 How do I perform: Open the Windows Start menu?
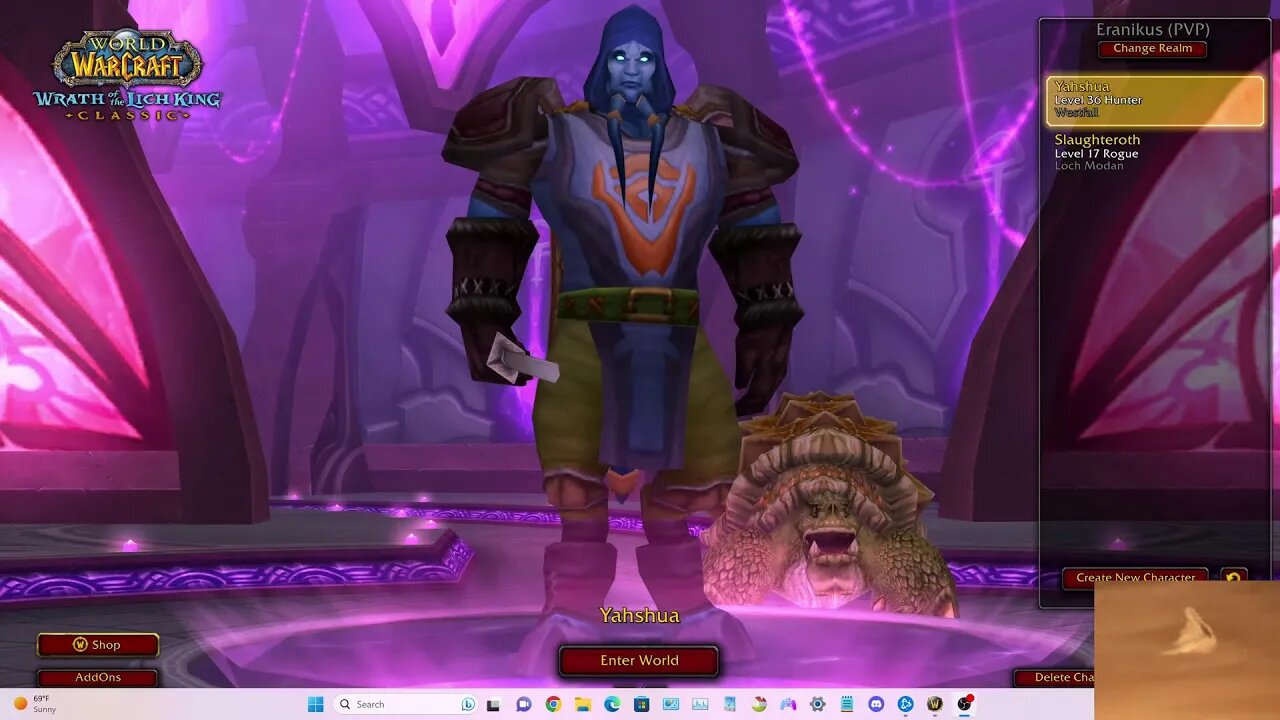[315, 704]
